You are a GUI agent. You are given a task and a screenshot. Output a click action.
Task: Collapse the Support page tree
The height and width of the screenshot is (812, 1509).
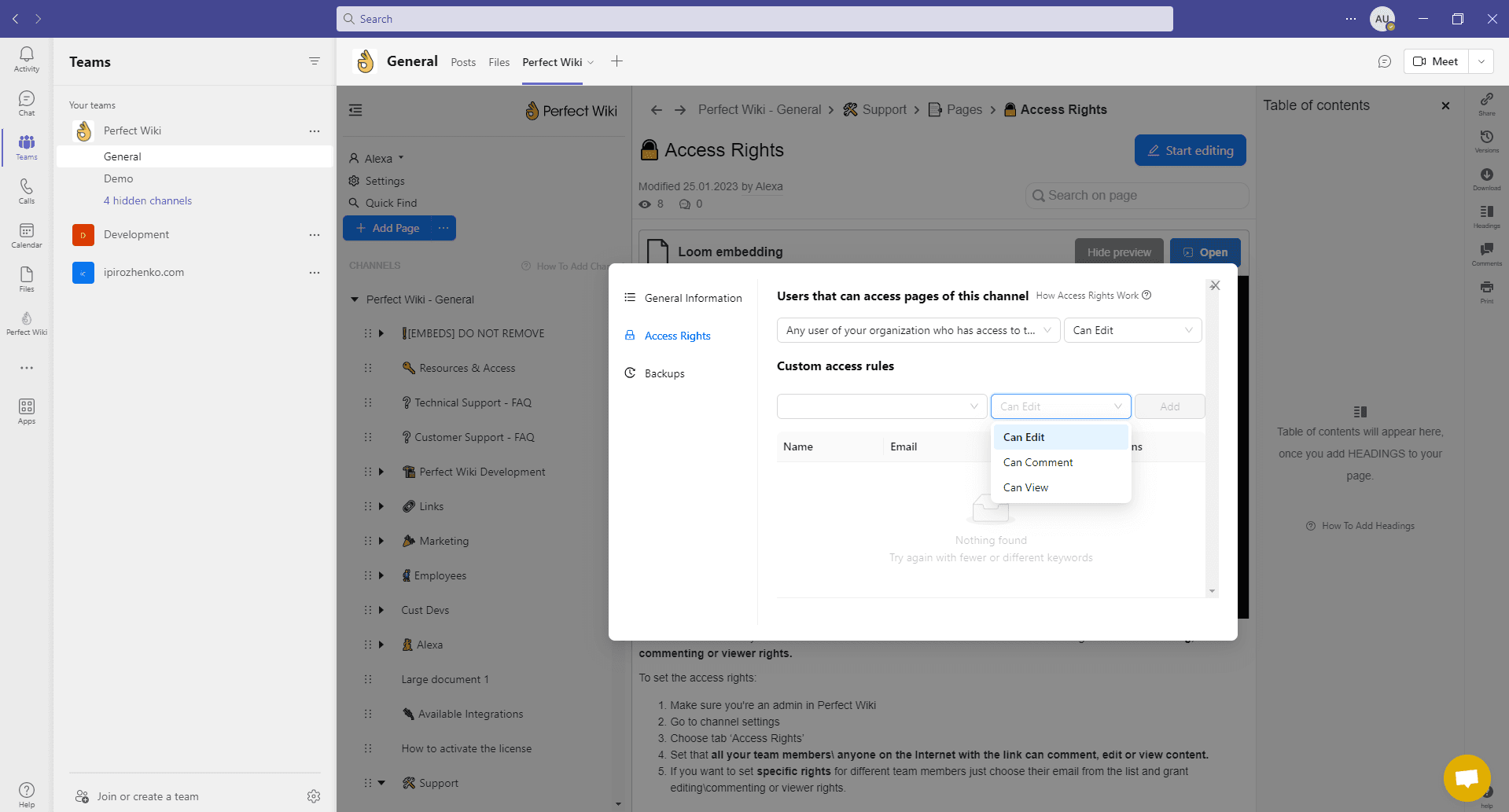tap(381, 783)
